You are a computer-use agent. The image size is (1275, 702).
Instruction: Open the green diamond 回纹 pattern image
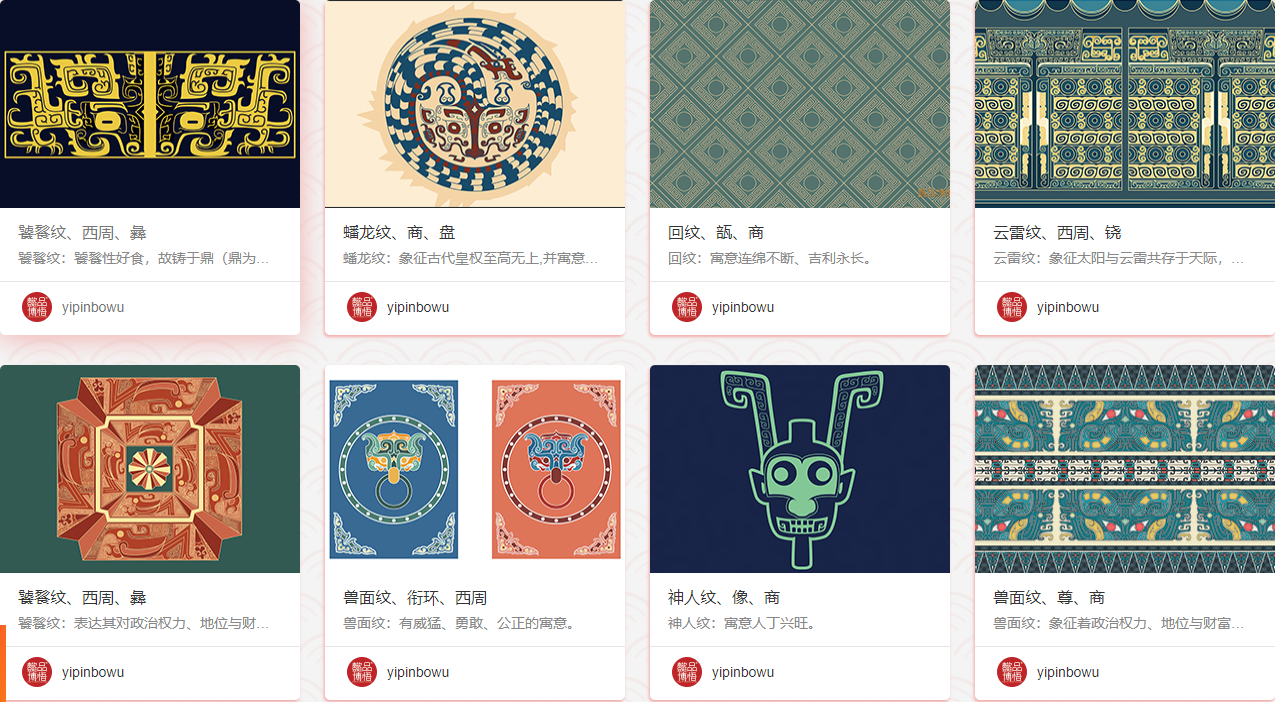pos(800,104)
